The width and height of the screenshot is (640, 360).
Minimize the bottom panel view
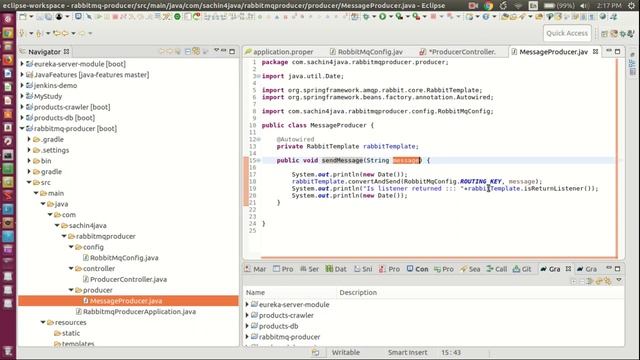(x=609, y=268)
